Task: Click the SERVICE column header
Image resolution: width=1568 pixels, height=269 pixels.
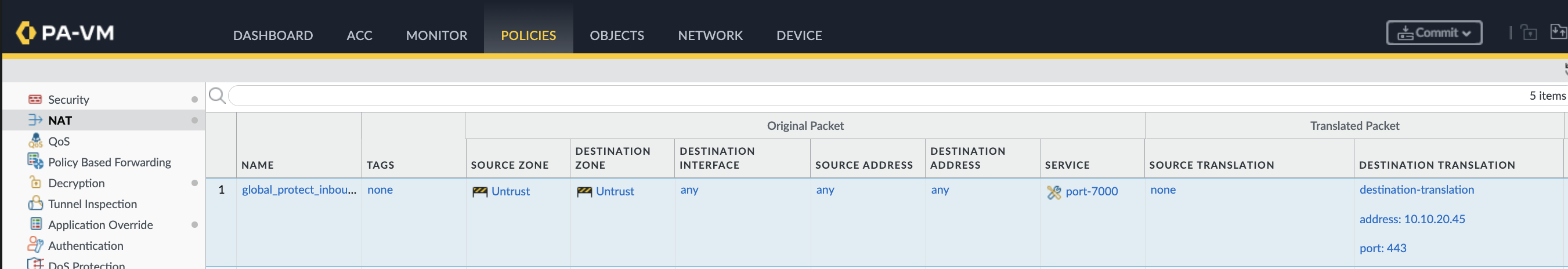Action: pyautogui.click(x=1067, y=165)
